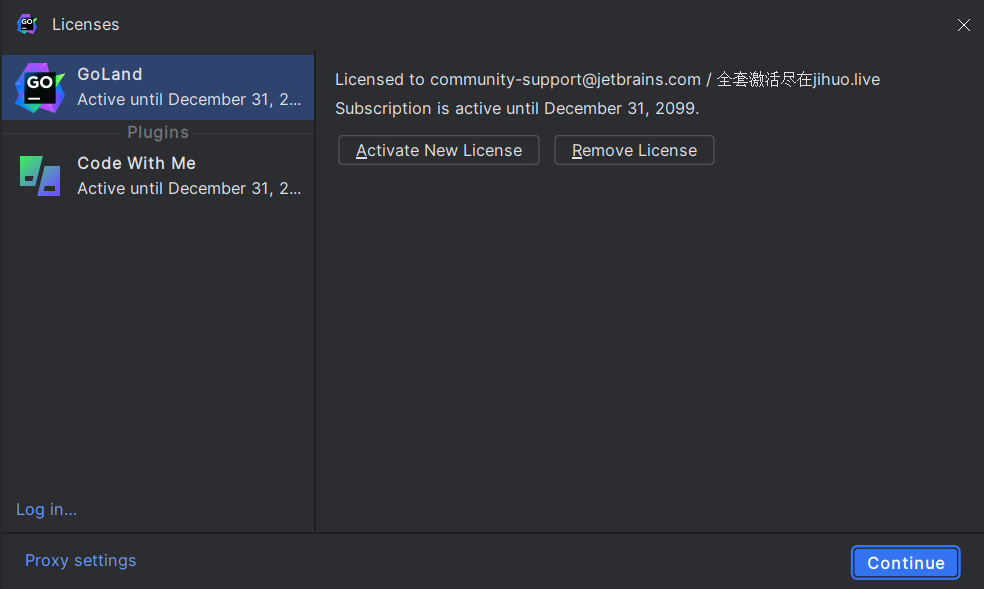Hit the Continue button
Screen dimensions: 984x589
905,563
